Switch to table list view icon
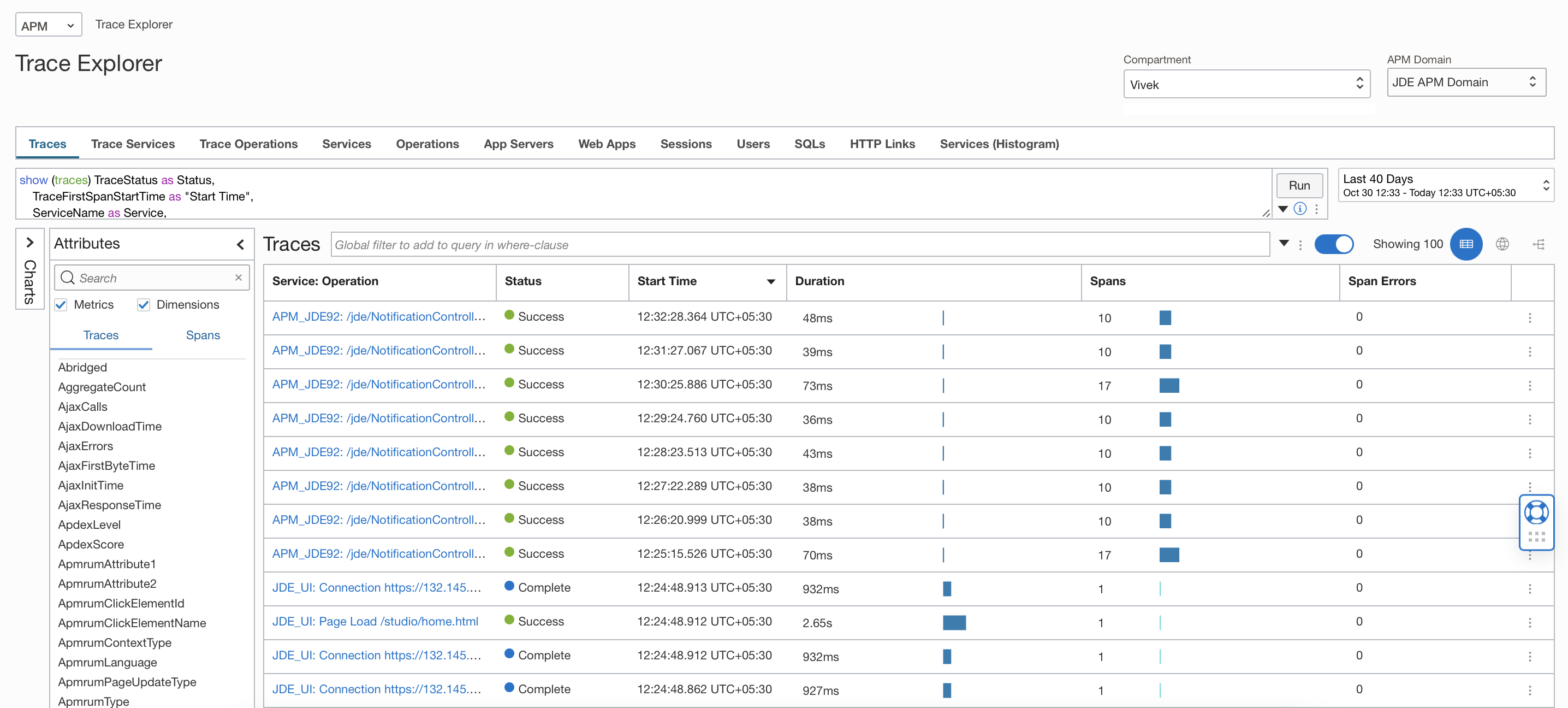Image resolution: width=1568 pixels, height=708 pixels. [1466, 244]
